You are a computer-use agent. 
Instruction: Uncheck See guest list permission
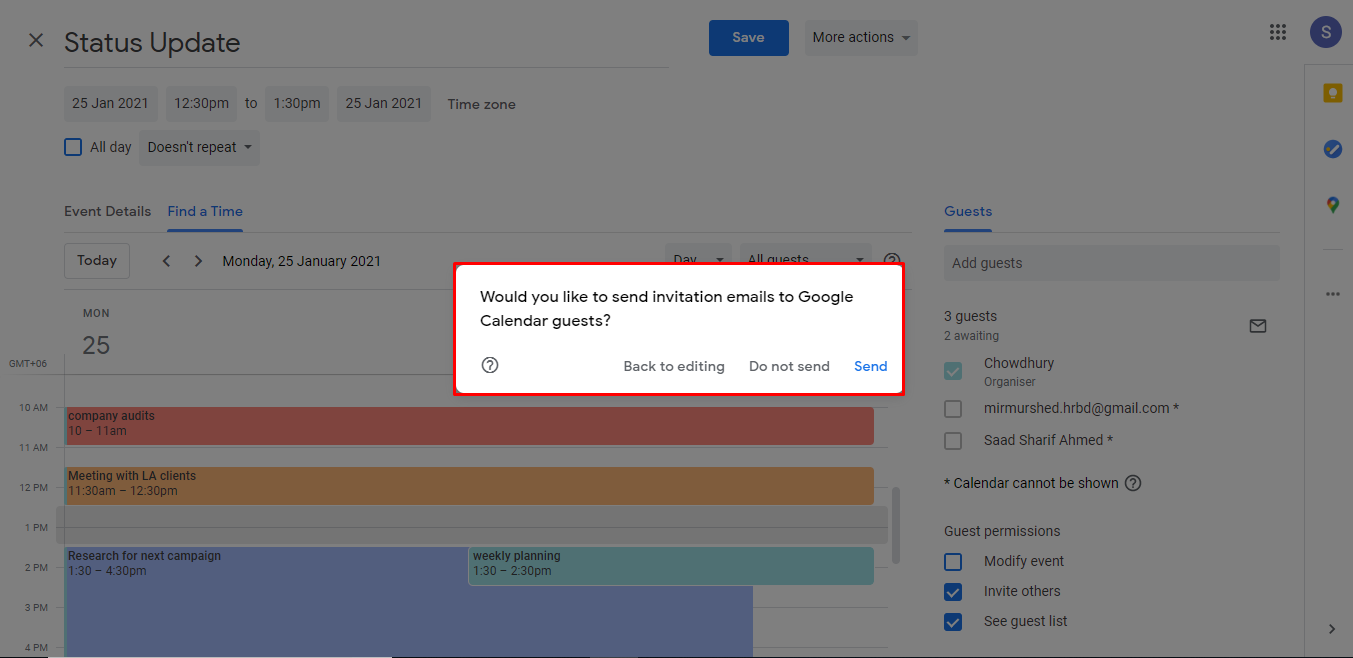[x=953, y=622]
